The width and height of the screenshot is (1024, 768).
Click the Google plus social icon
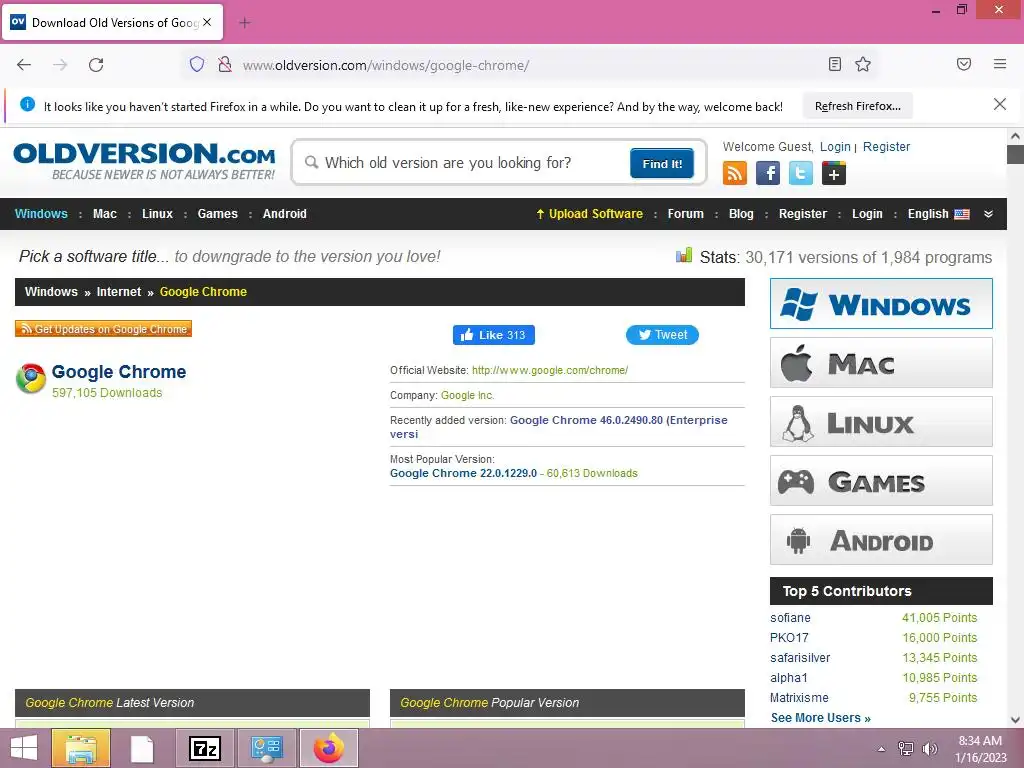[x=834, y=173]
